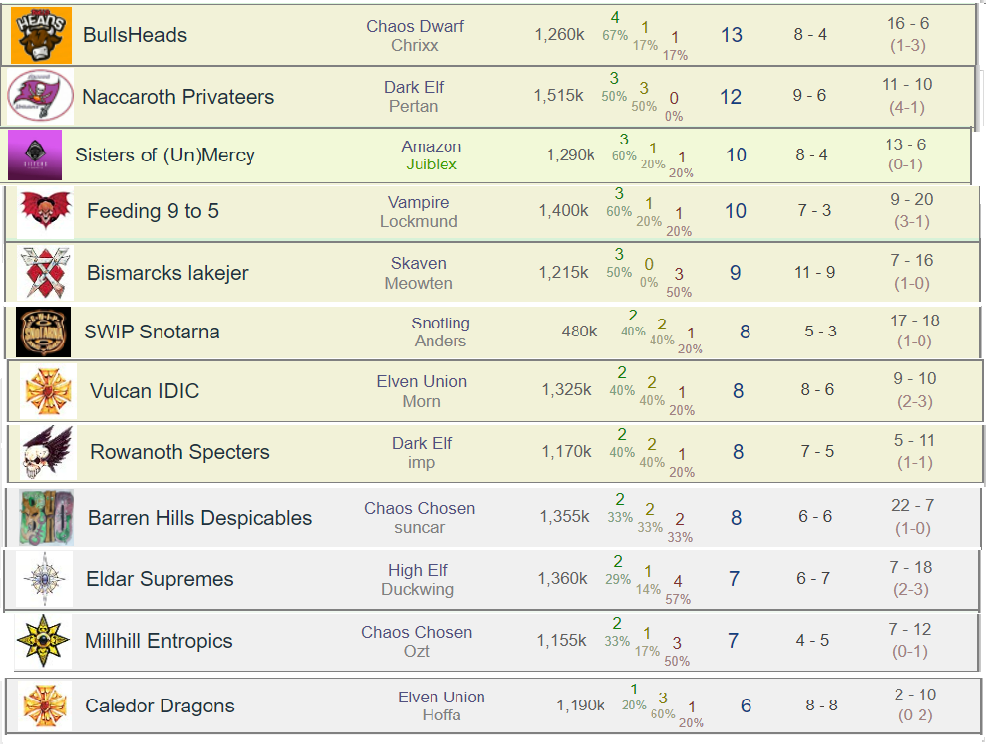Open coach Jujblex's profile link
The image size is (986, 744).
coord(431,164)
